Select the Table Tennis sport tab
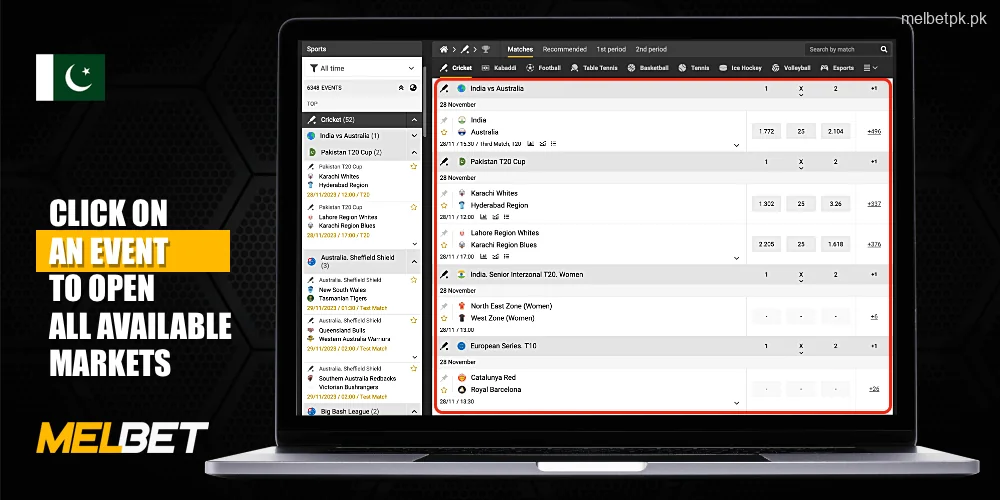Screen dimensions: 1000x500 click(x=594, y=68)
